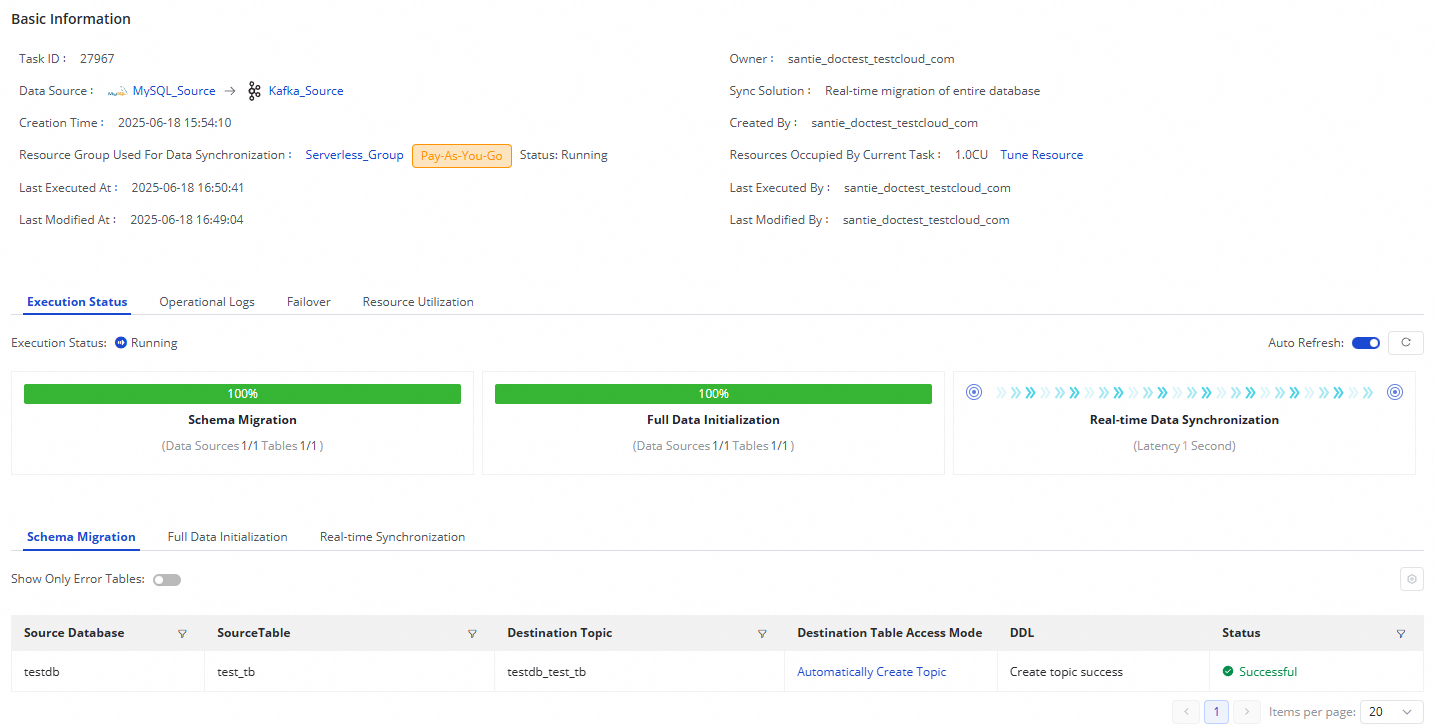Click Create topic success text
Image resolution: width=1434 pixels, height=728 pixels.
point(1066,672)
